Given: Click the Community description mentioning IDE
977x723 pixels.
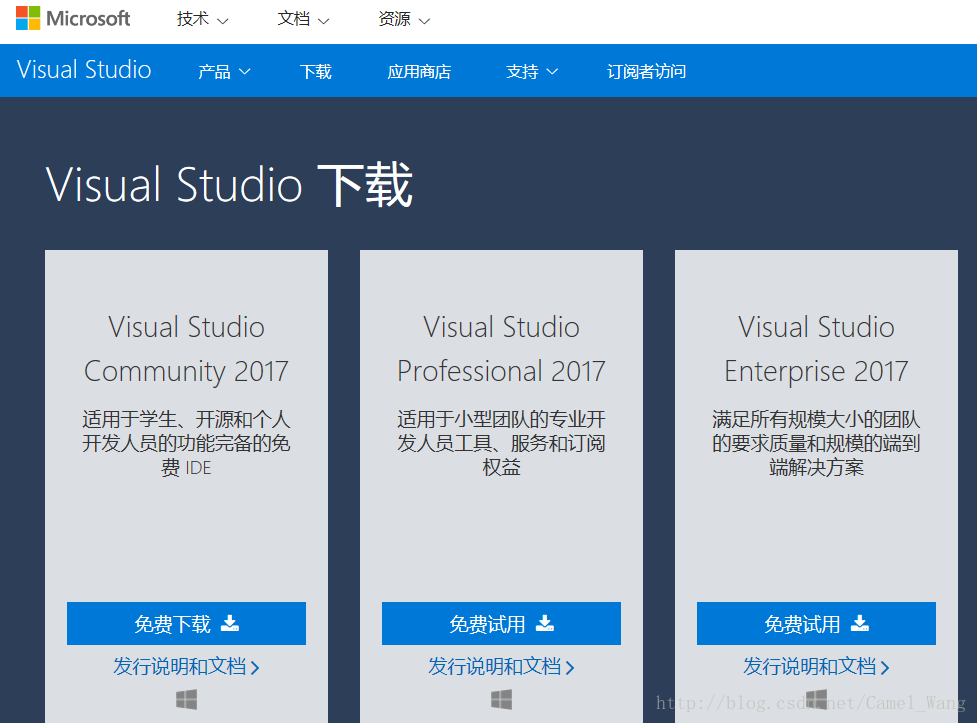Looking at the screenshot, I should point(186,443).
